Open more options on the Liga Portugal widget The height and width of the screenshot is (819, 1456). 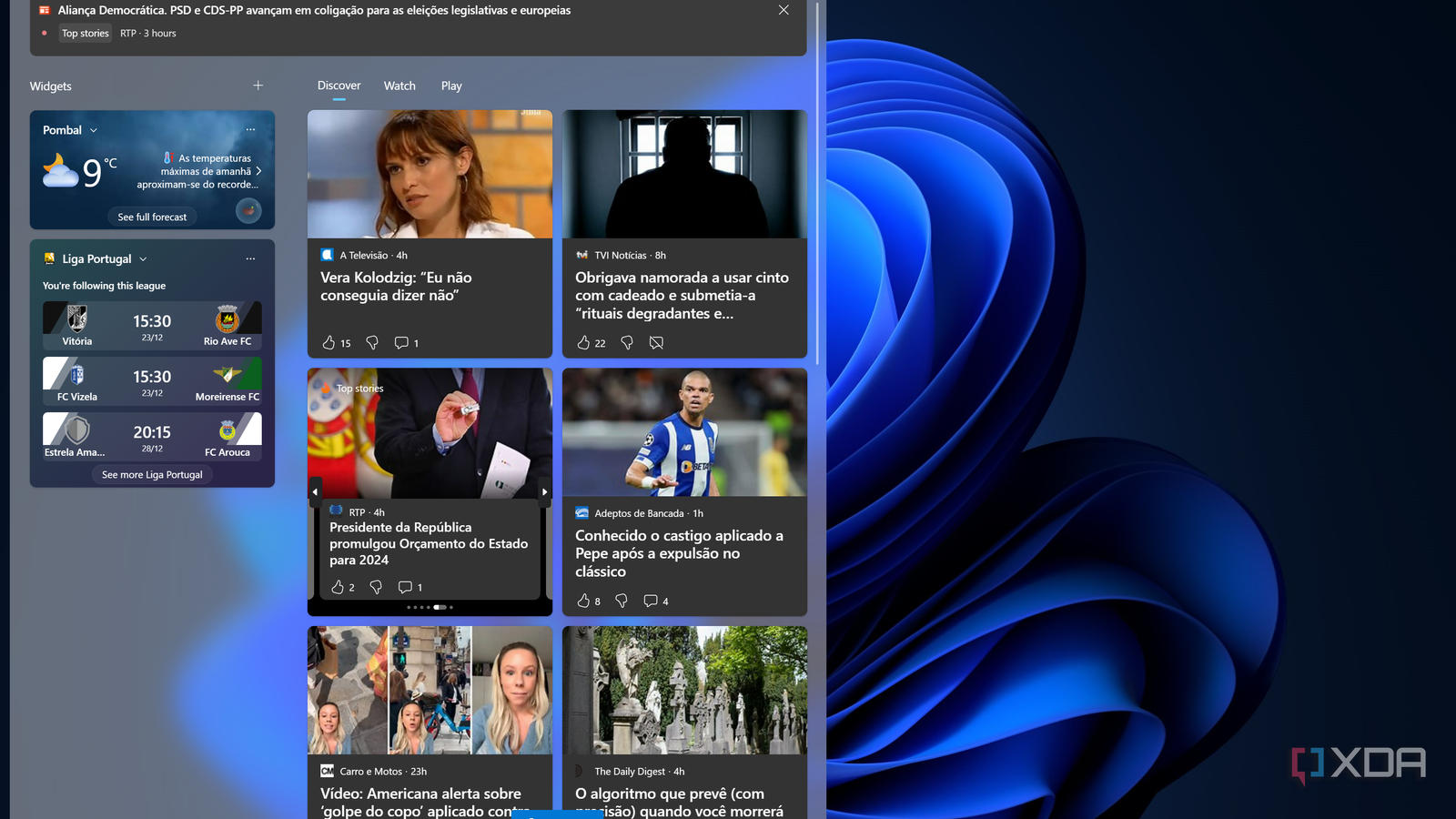[x=250, y=258]
